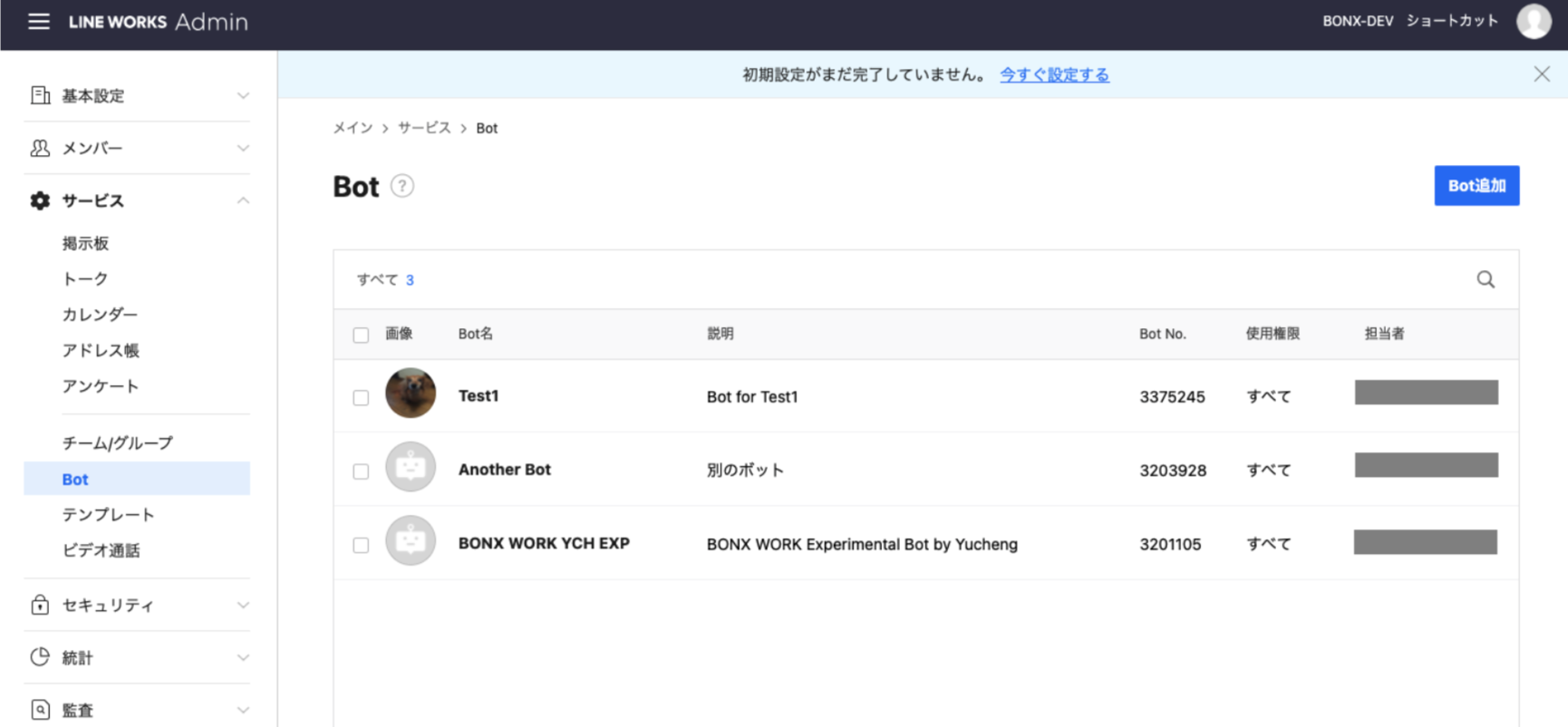This screenshot has height=727, width=1568.
Task: Check the Another Bot checkbox
Action: click(361, 471)
